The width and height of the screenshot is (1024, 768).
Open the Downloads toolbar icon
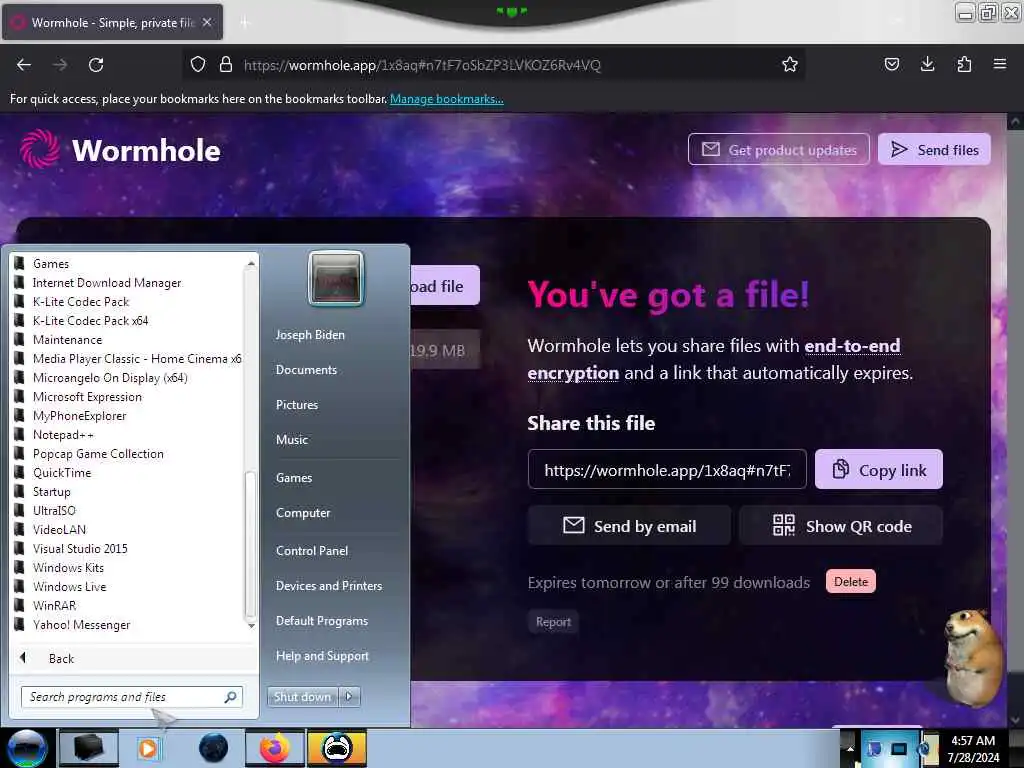pyautogui.click(x=927, y=65)
